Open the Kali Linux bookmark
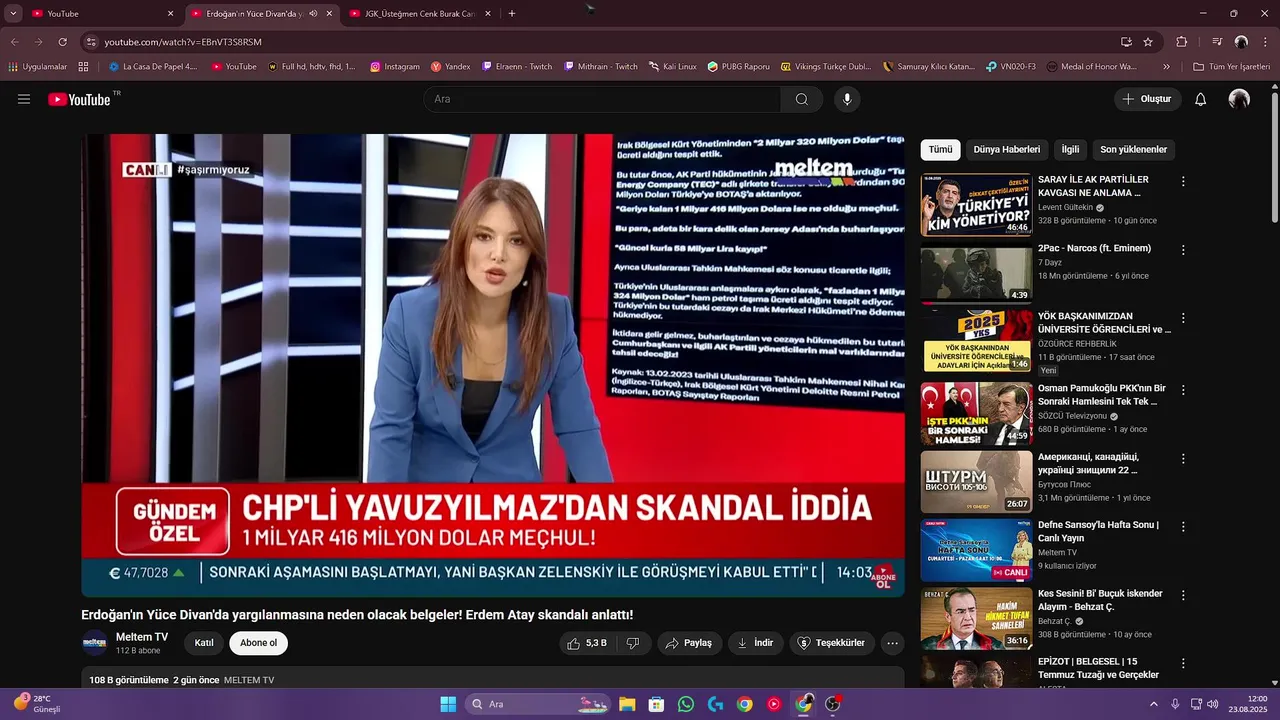Image resolution: width=1280 pixels, height=720 pixels. 672,66
